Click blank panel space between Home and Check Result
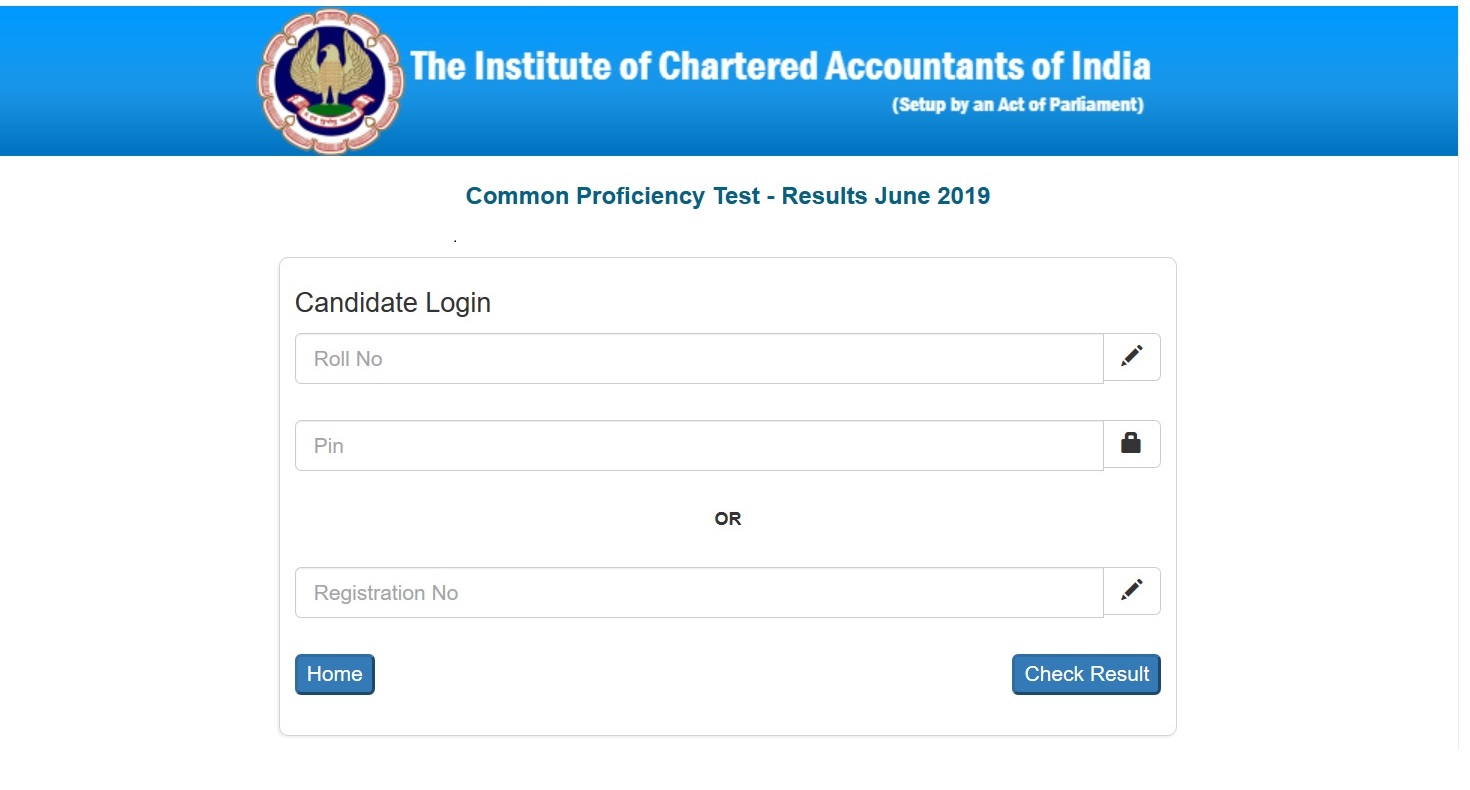1470x790 pixels. (x=690, y=674)
